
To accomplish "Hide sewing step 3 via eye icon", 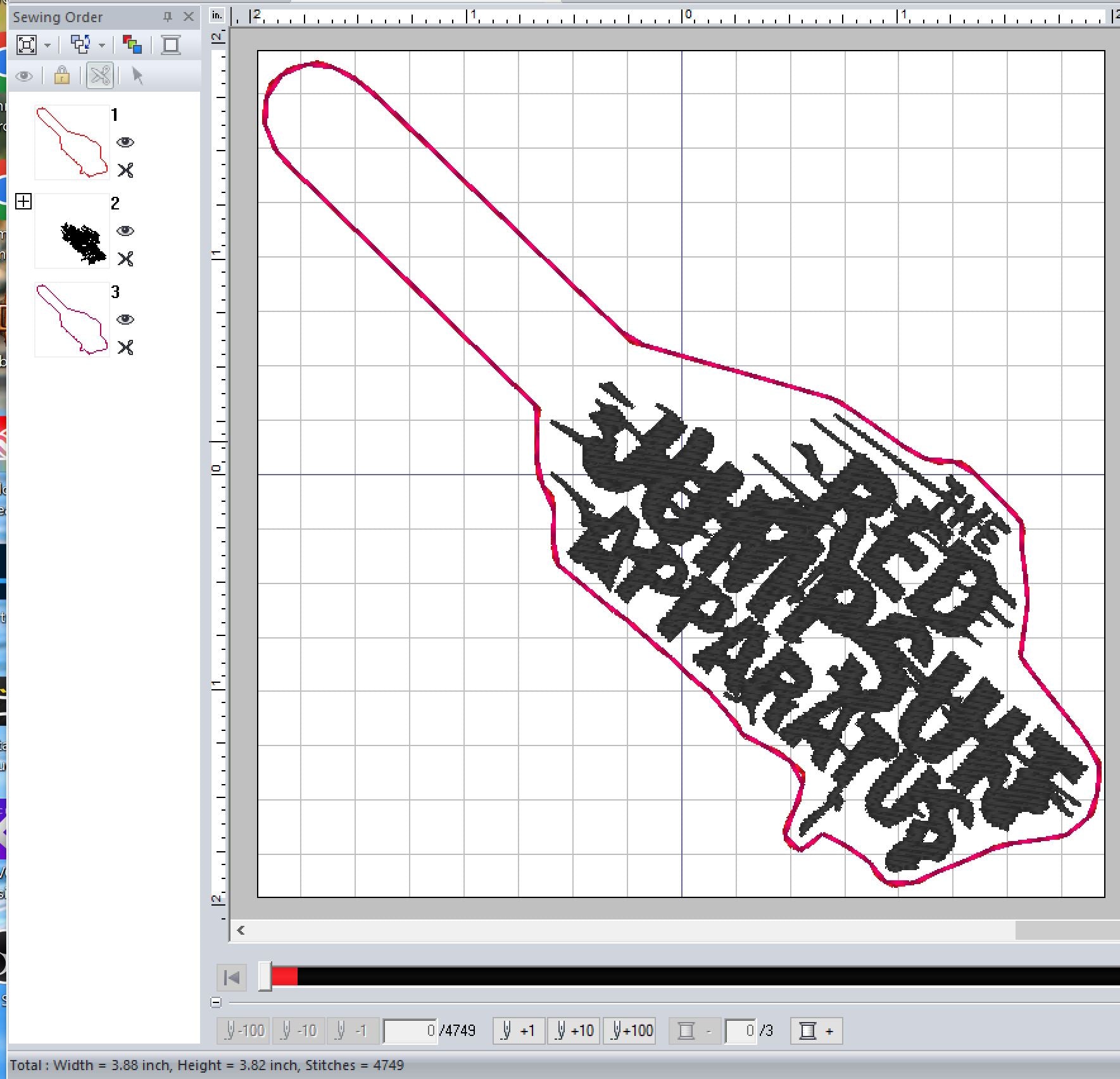I will click(125, 320).
